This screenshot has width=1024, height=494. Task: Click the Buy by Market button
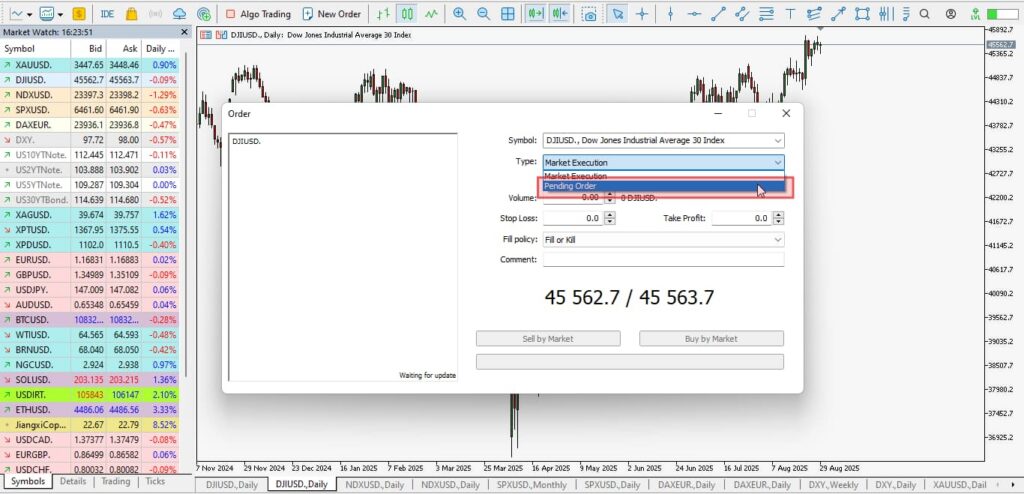(x=711, y=338)
